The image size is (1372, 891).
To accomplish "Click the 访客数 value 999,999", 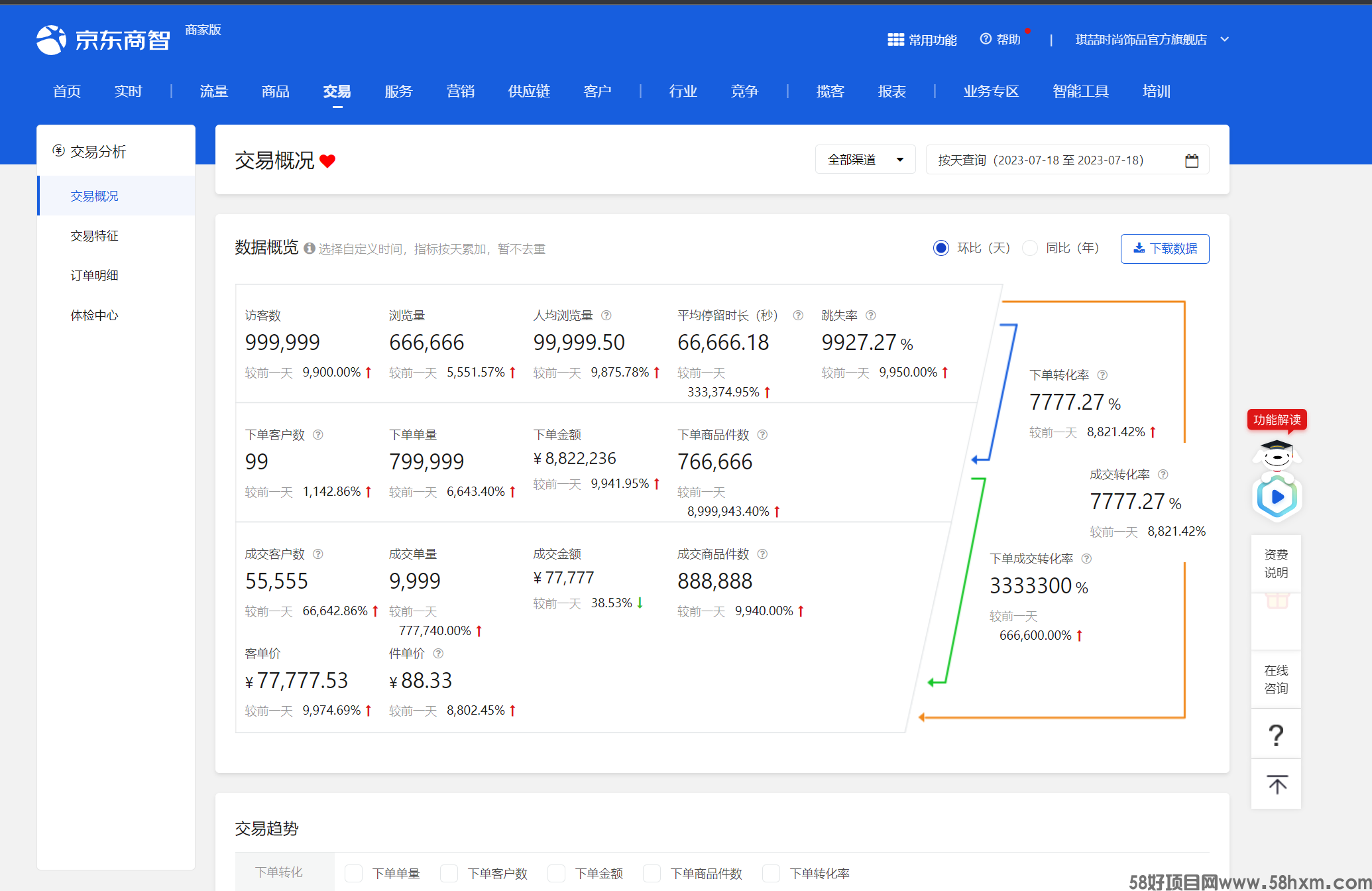I will coord(282,343).
